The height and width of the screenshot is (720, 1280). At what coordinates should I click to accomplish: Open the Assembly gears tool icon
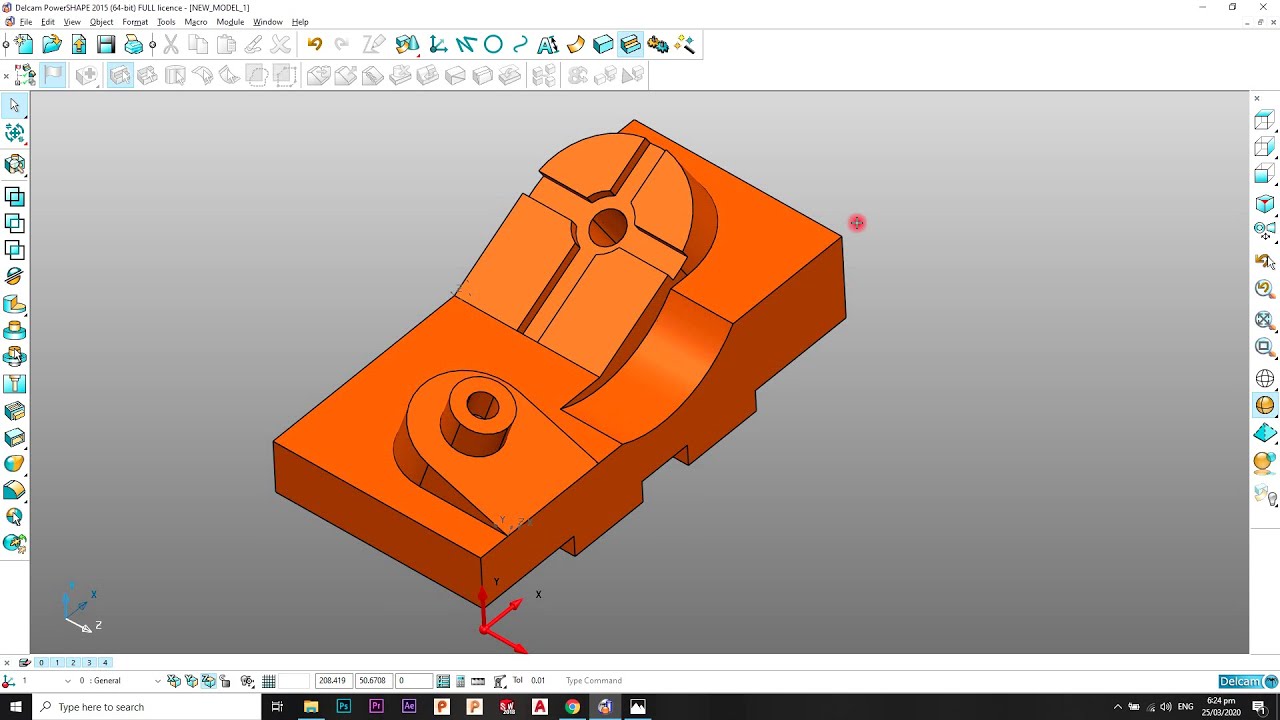658,44
